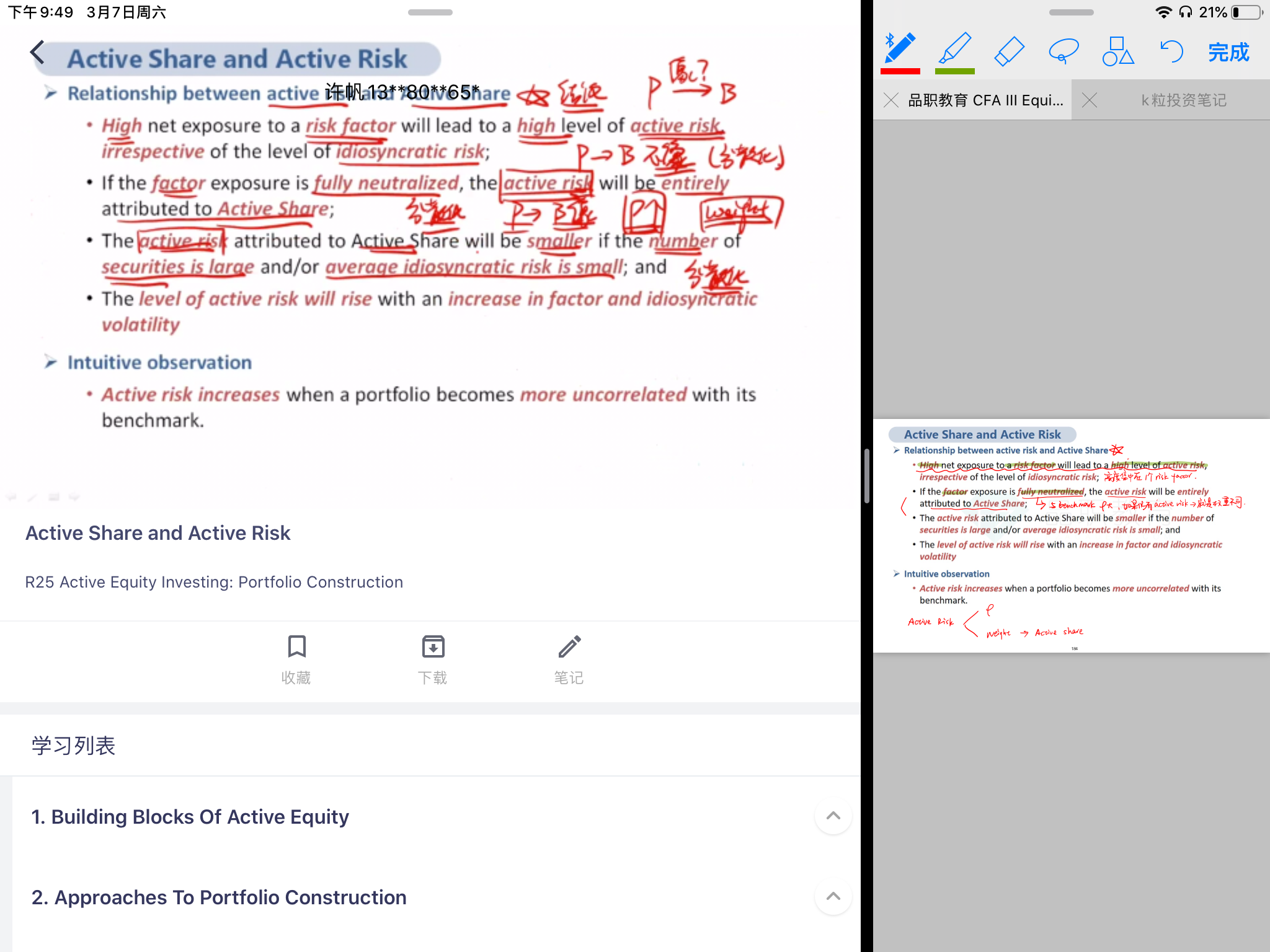Viewport: 1270px width, 952px height.
Task: Tap the Active Share and Active Risk title
Action: coord(158,533)
